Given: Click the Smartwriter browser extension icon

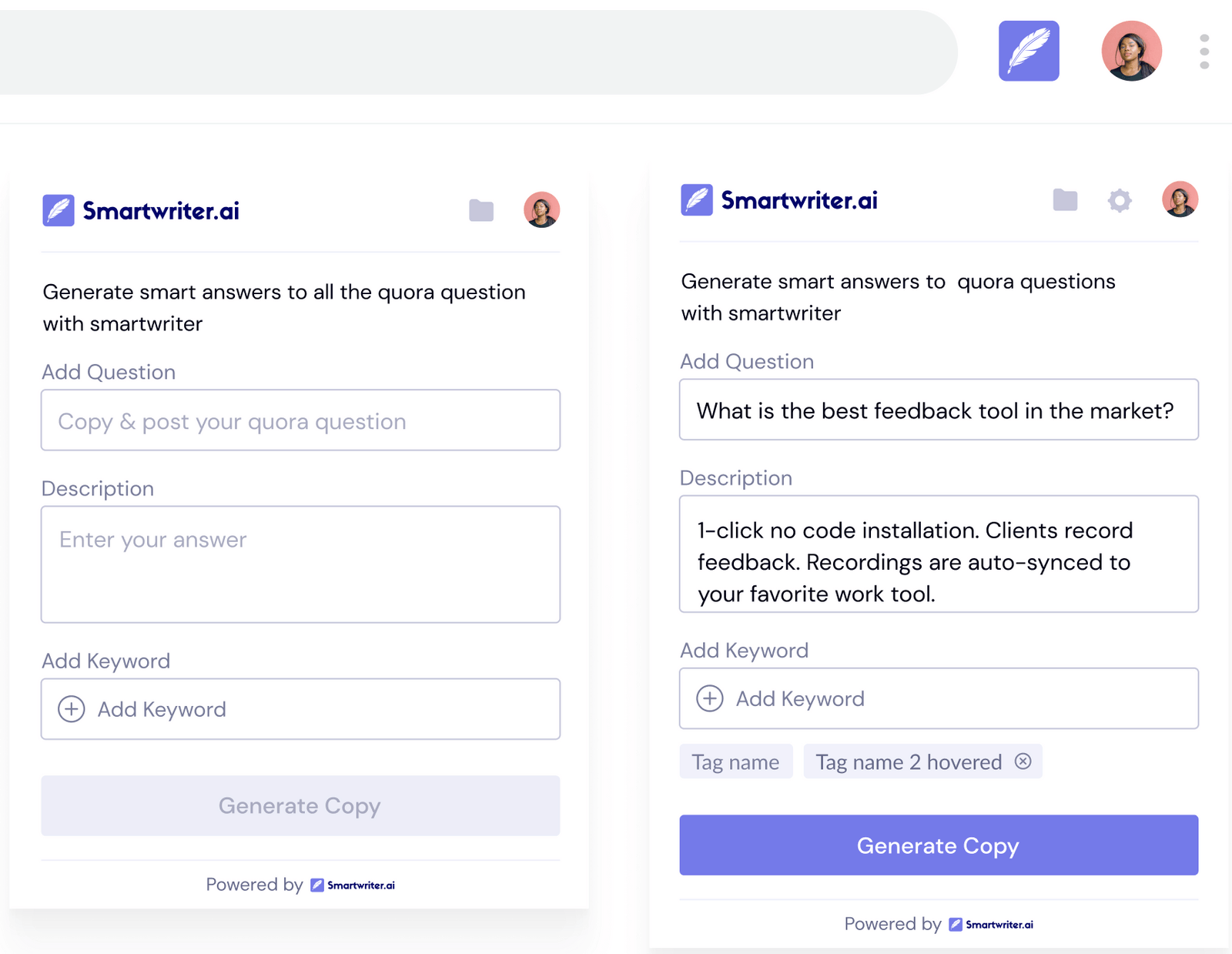Looking at the screenshot, I should pos(1029,51).
